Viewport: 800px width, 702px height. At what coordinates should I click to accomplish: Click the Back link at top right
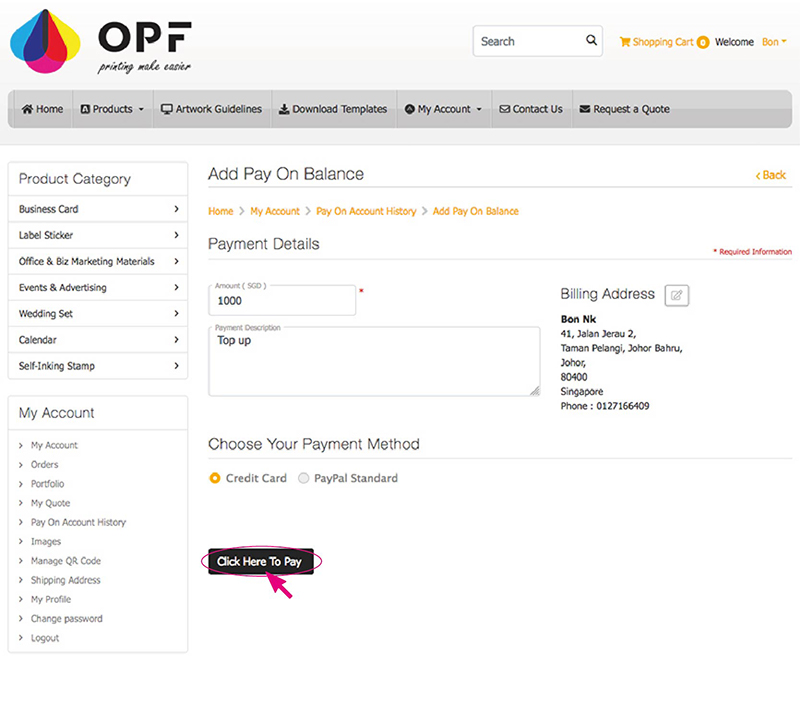[x=770, y=175]
